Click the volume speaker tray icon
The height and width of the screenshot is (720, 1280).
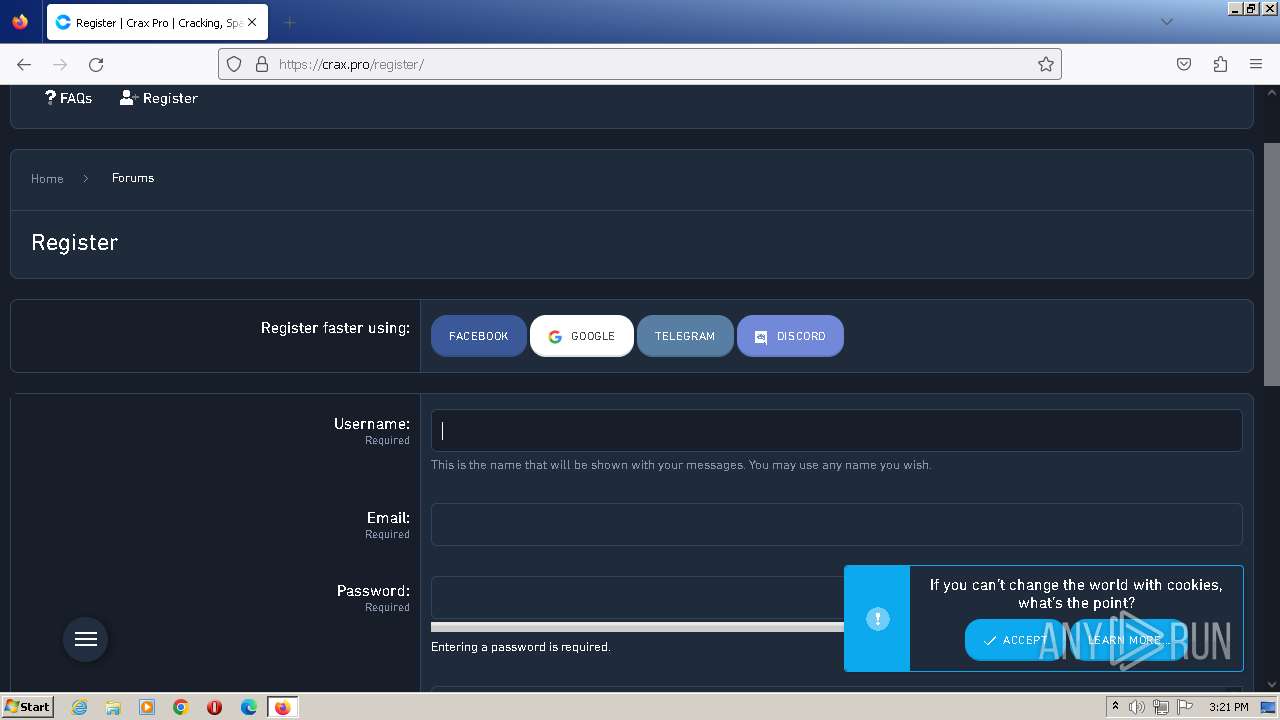[x=1137, y=707]
